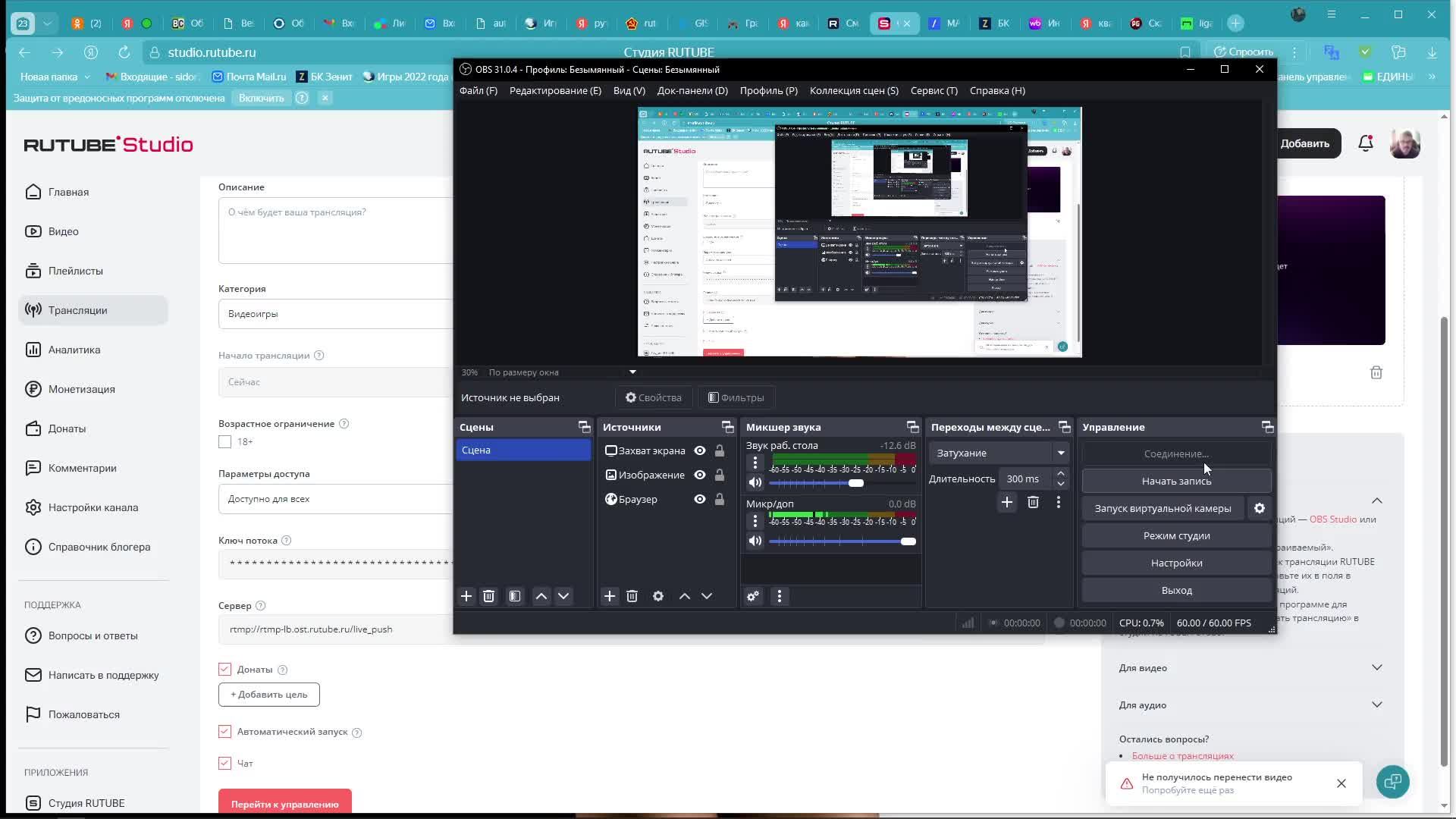Toggle the 18+ age restriction checkbox
The width and height of the screenshot is (1456, 819).
click(x=225, y=442)
